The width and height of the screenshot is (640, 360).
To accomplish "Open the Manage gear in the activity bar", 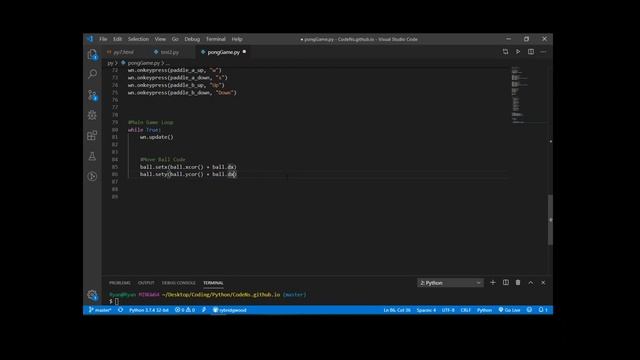I will point(92,295).
